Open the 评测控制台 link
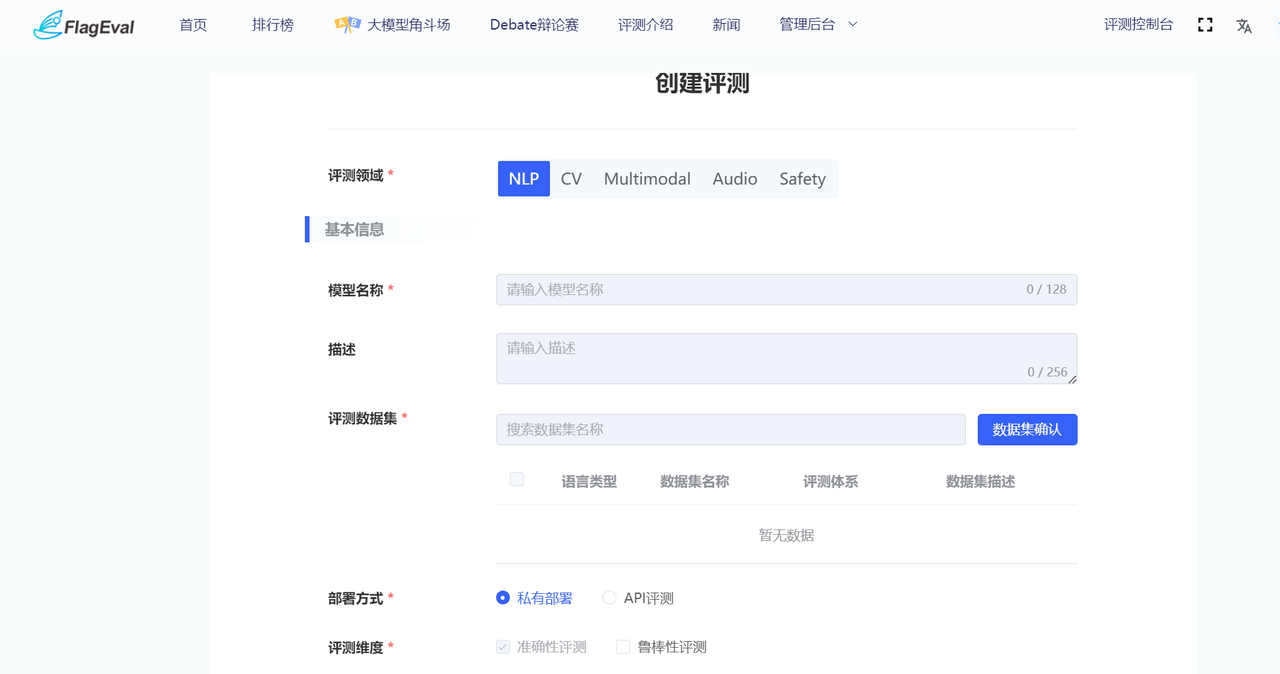 tap(1138, 25)
